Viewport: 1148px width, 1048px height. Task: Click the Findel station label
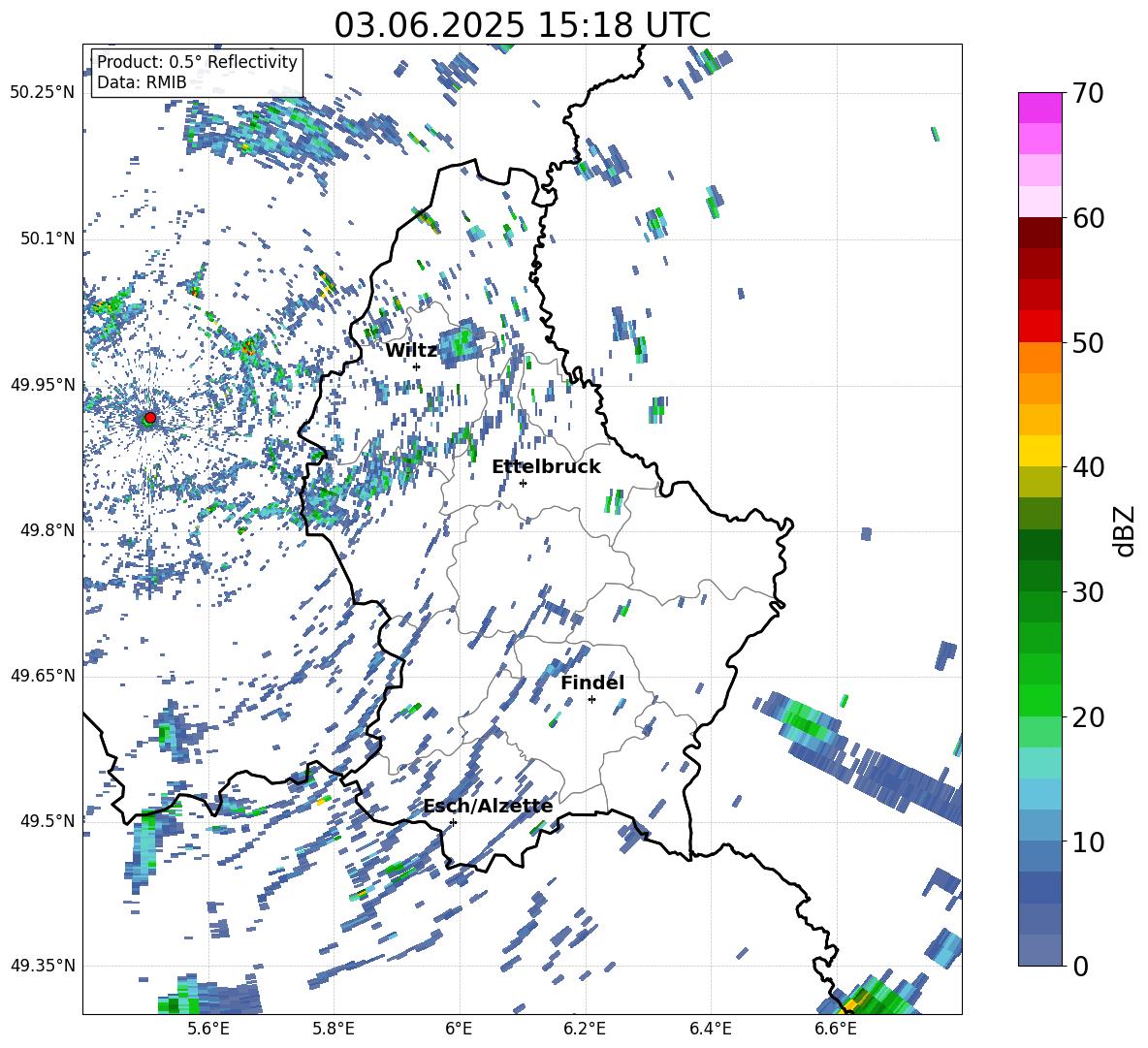click(592, 683)
